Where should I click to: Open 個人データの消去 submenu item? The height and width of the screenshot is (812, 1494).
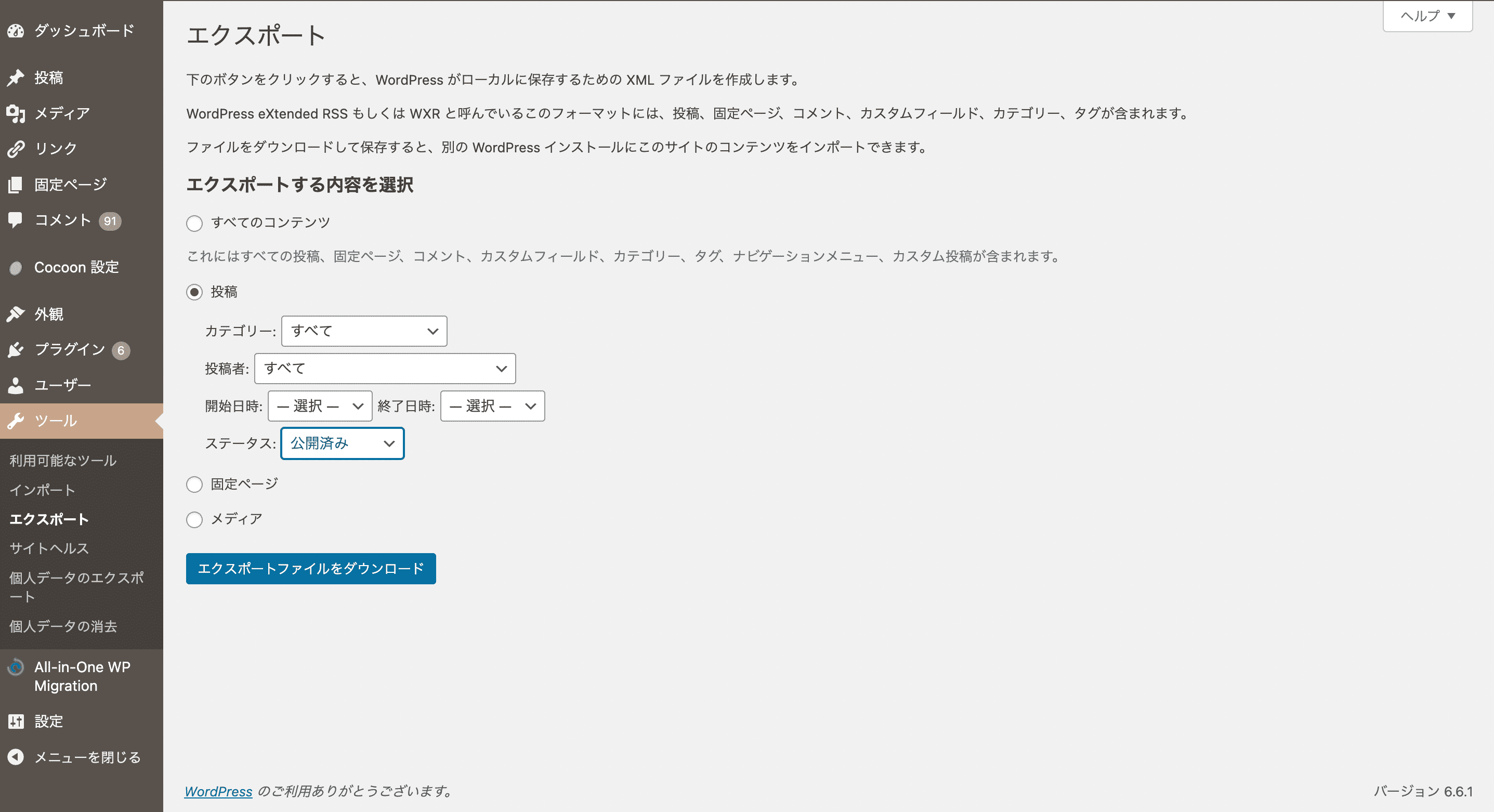tap(63, 627)
